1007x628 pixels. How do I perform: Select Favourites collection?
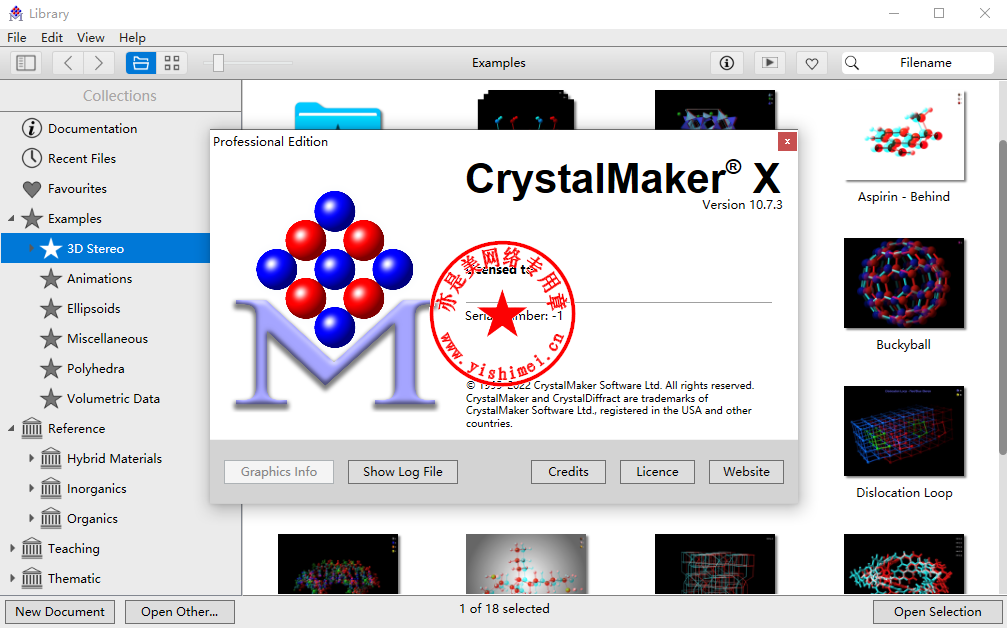pos(77,189)
